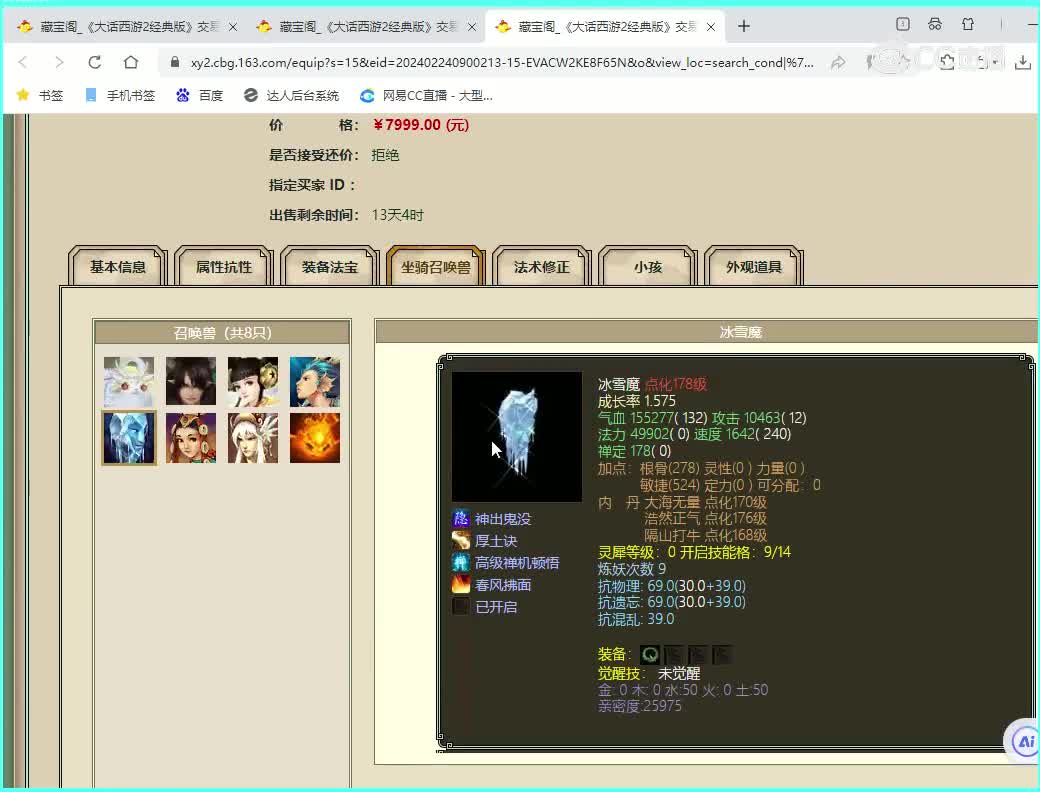The width and height of the screenshot is (1040, 792).
Task: Select the flaming beast summon portrait
Action: (x=315, y=438)
